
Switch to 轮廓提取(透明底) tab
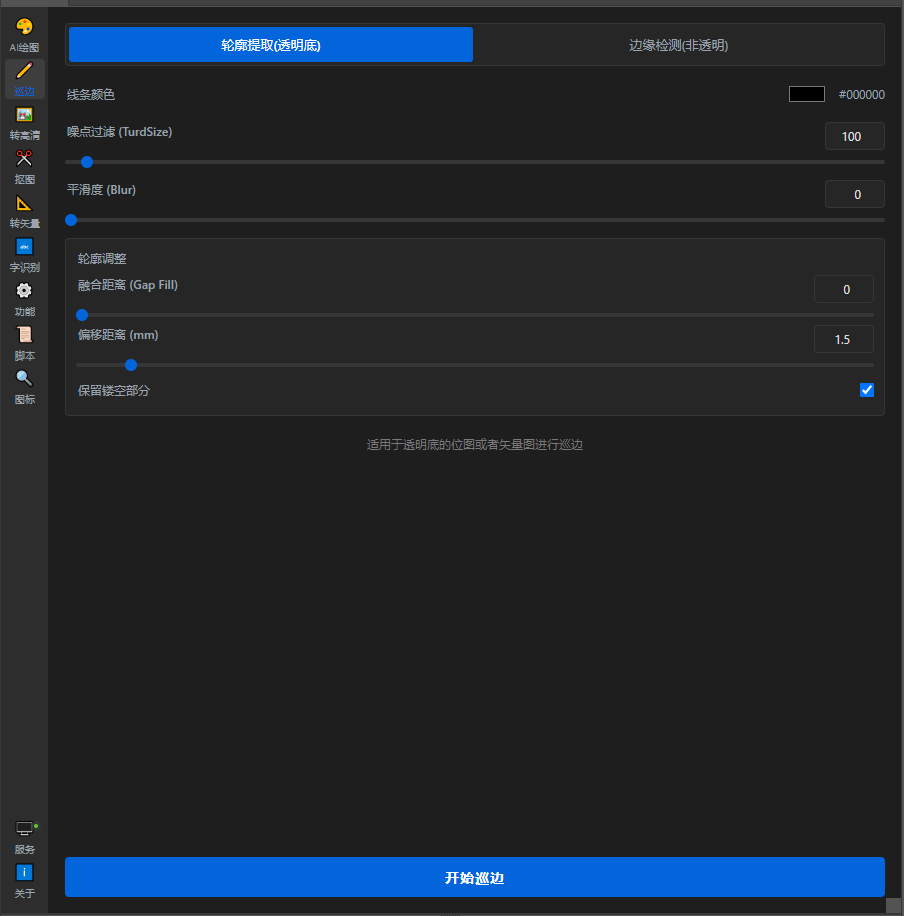point(271,45)
